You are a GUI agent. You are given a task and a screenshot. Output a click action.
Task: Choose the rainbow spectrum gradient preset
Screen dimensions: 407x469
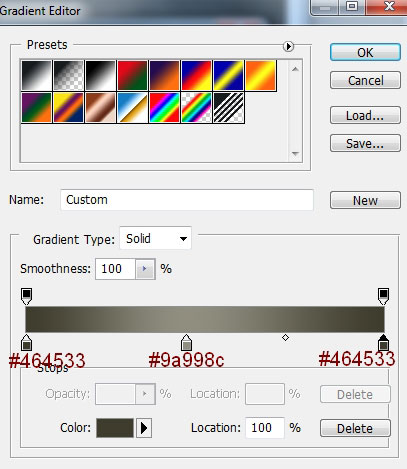[x=164, y=108]
